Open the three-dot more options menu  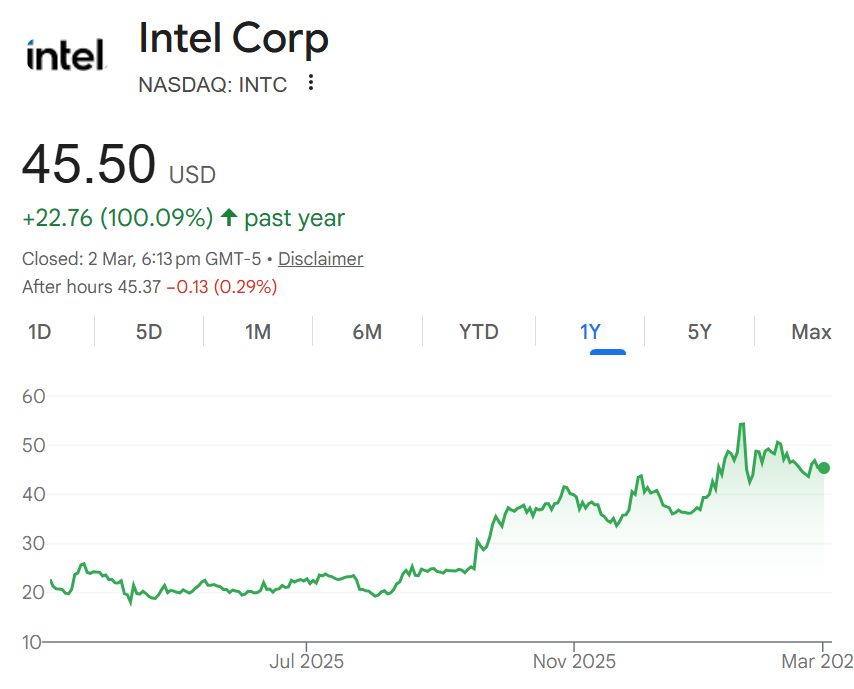click(311, 83)
